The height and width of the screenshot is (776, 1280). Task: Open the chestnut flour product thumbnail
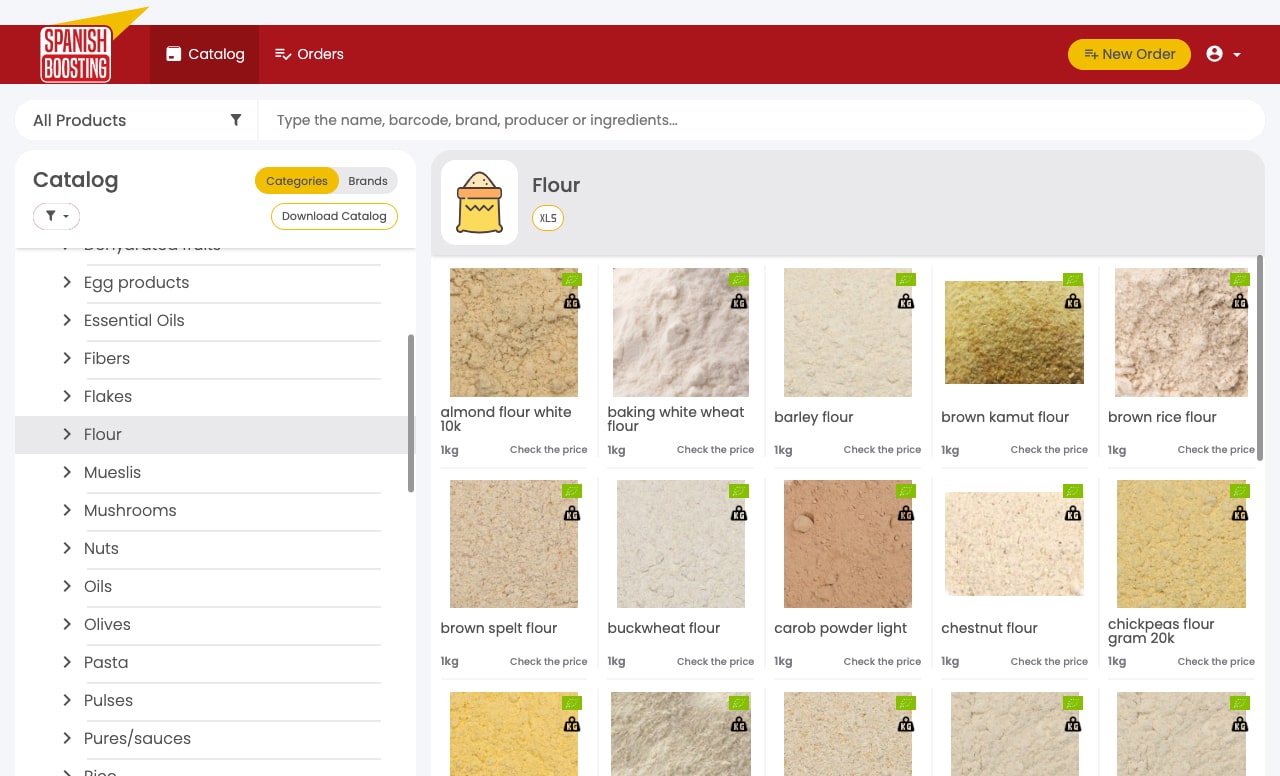click(x=1014, y=544)
